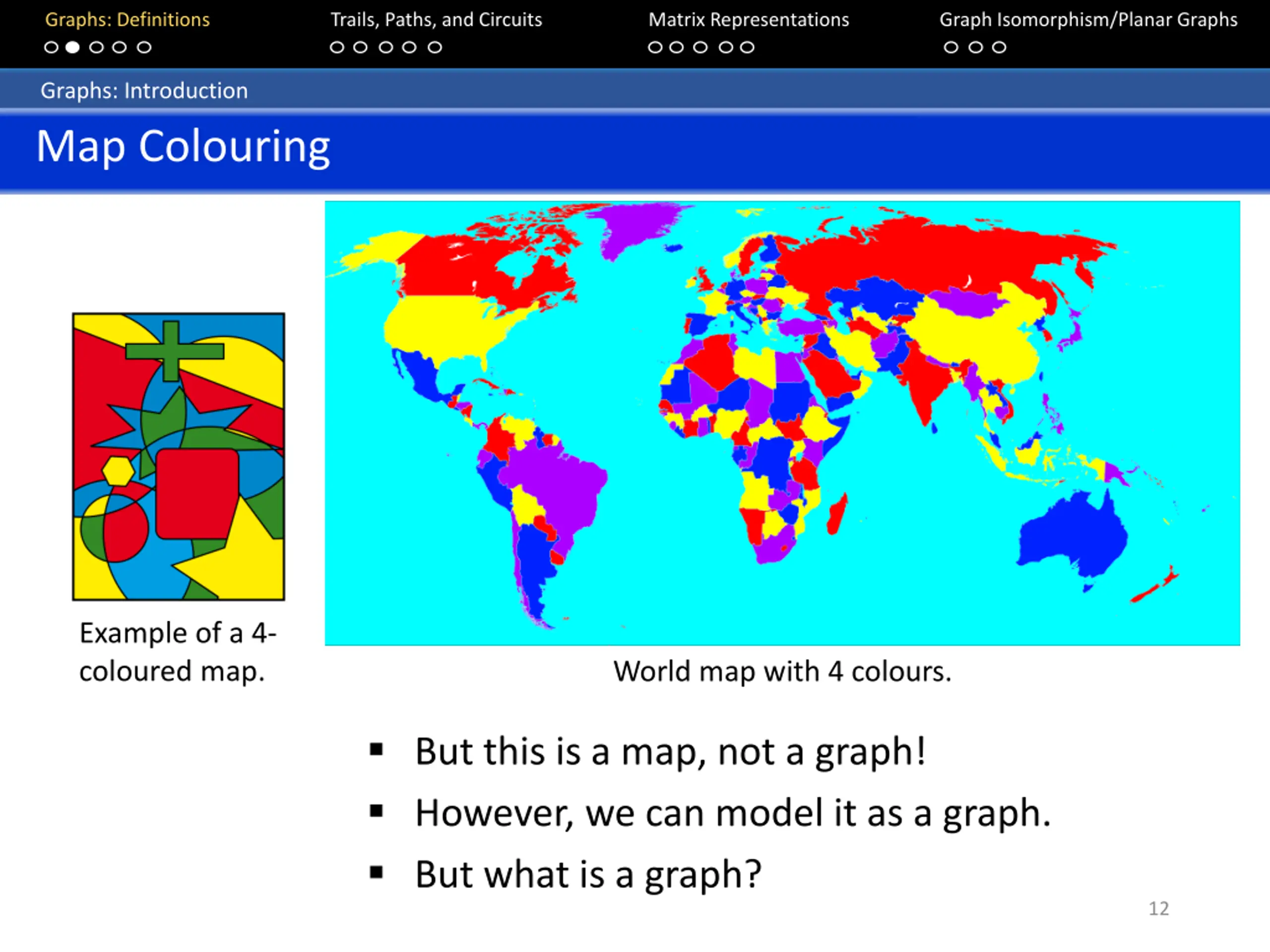Open the Graphs: Definitions section
Viewport: 1270px width, 952px height.
[127, 20]
